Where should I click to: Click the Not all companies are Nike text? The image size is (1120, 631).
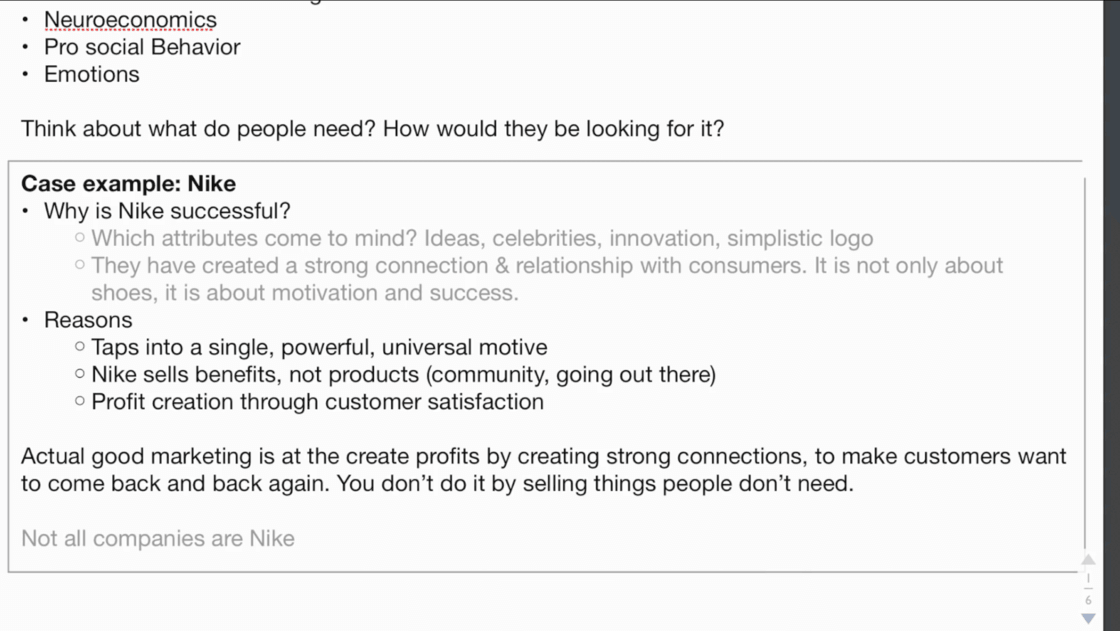(158, 538)
